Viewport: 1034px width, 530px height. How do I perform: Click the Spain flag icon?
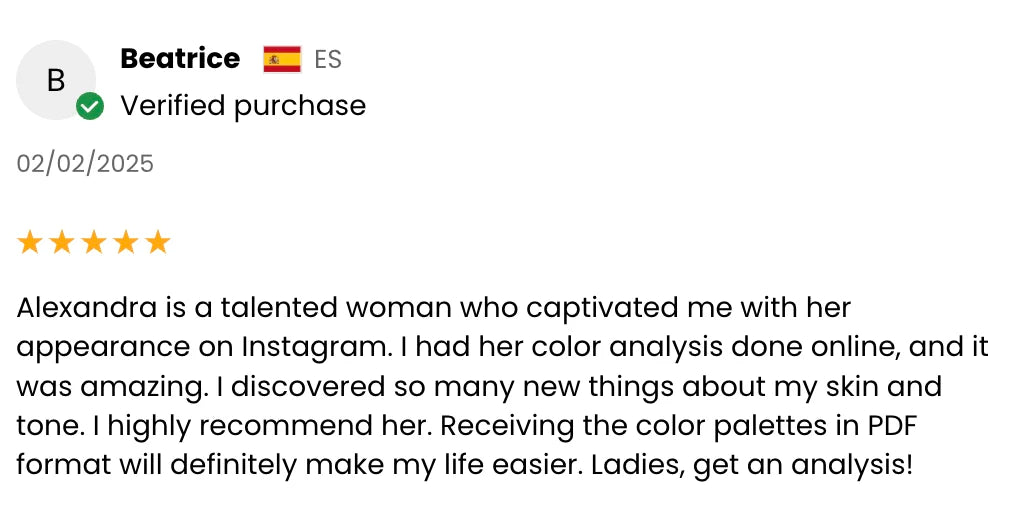tap(282, 60)
